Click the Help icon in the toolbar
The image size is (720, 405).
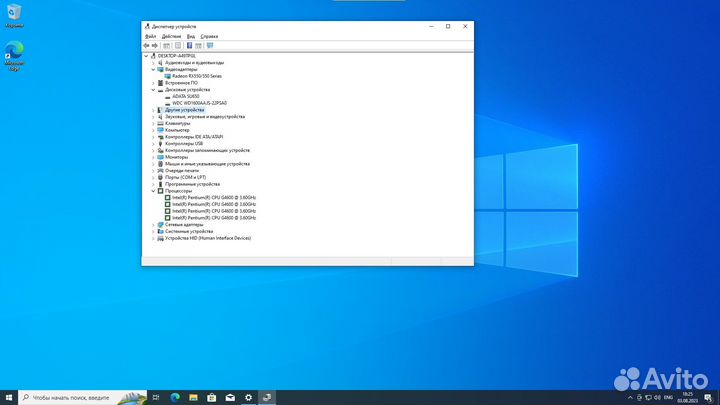[x=188, y=45]
